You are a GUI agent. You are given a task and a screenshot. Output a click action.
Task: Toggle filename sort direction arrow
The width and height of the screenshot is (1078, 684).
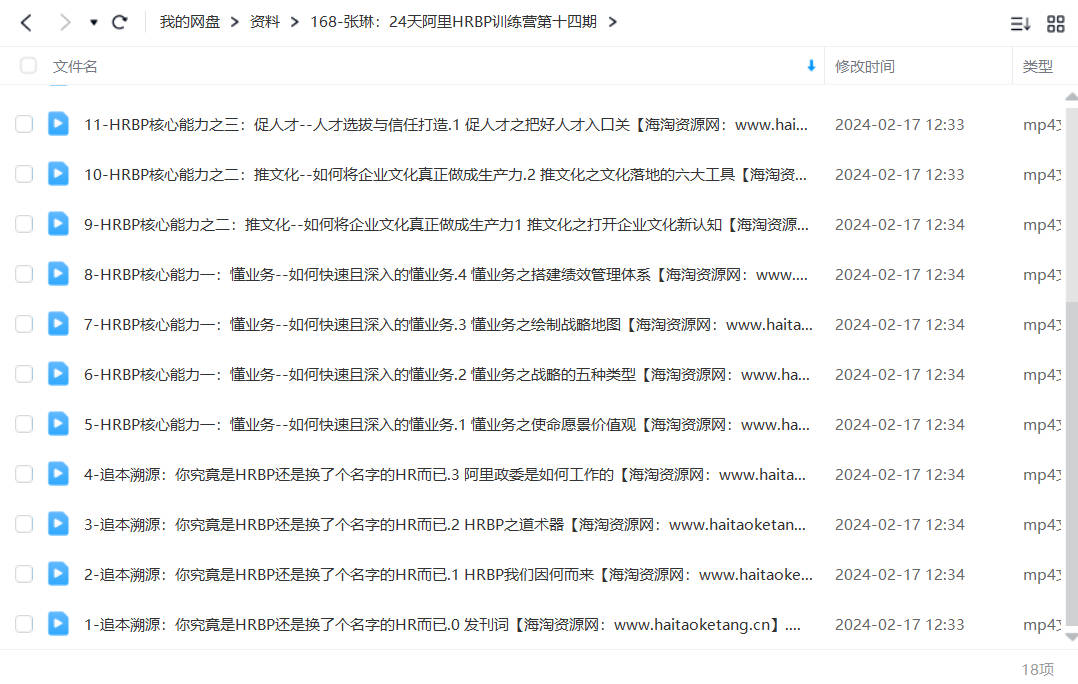pos(811,66)
